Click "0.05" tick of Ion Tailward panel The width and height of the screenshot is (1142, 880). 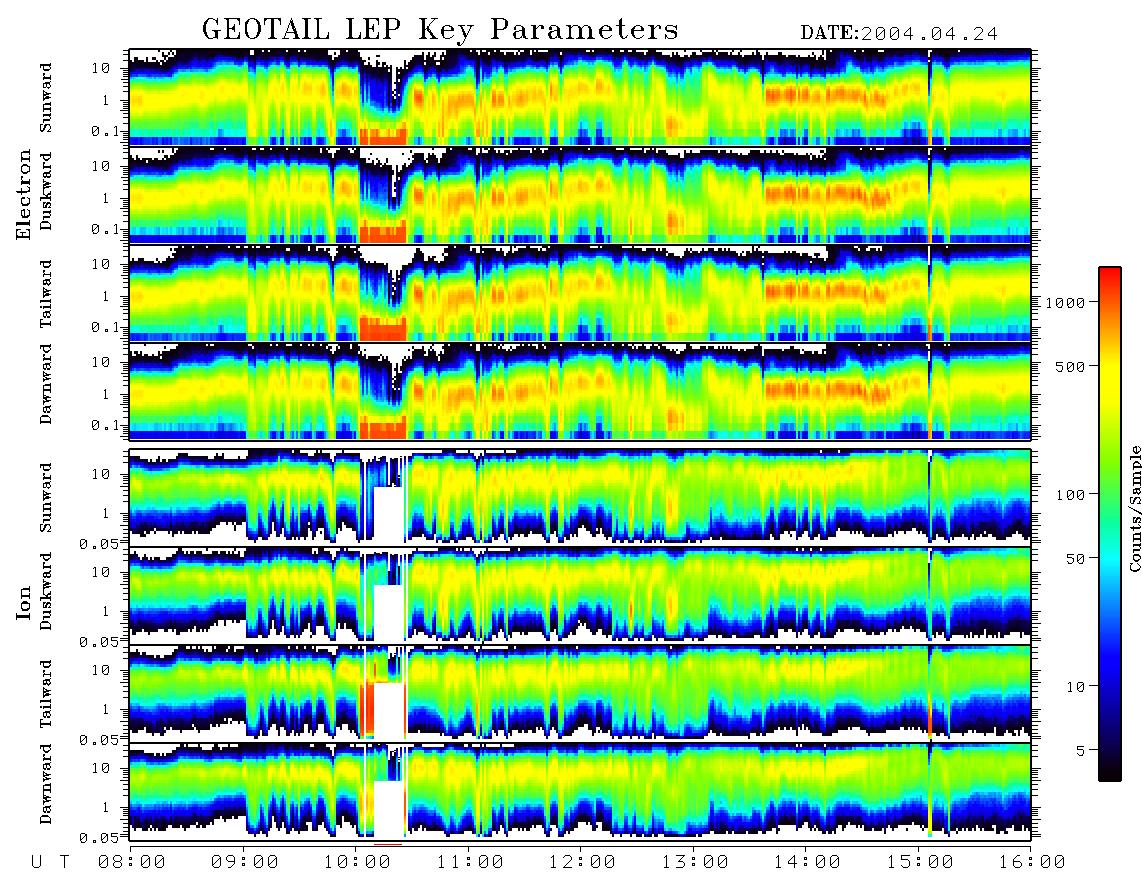pos(99,740)
